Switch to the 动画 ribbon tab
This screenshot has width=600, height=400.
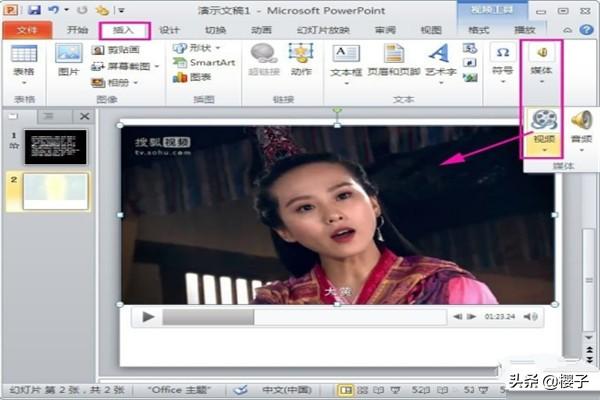[261, 30]
